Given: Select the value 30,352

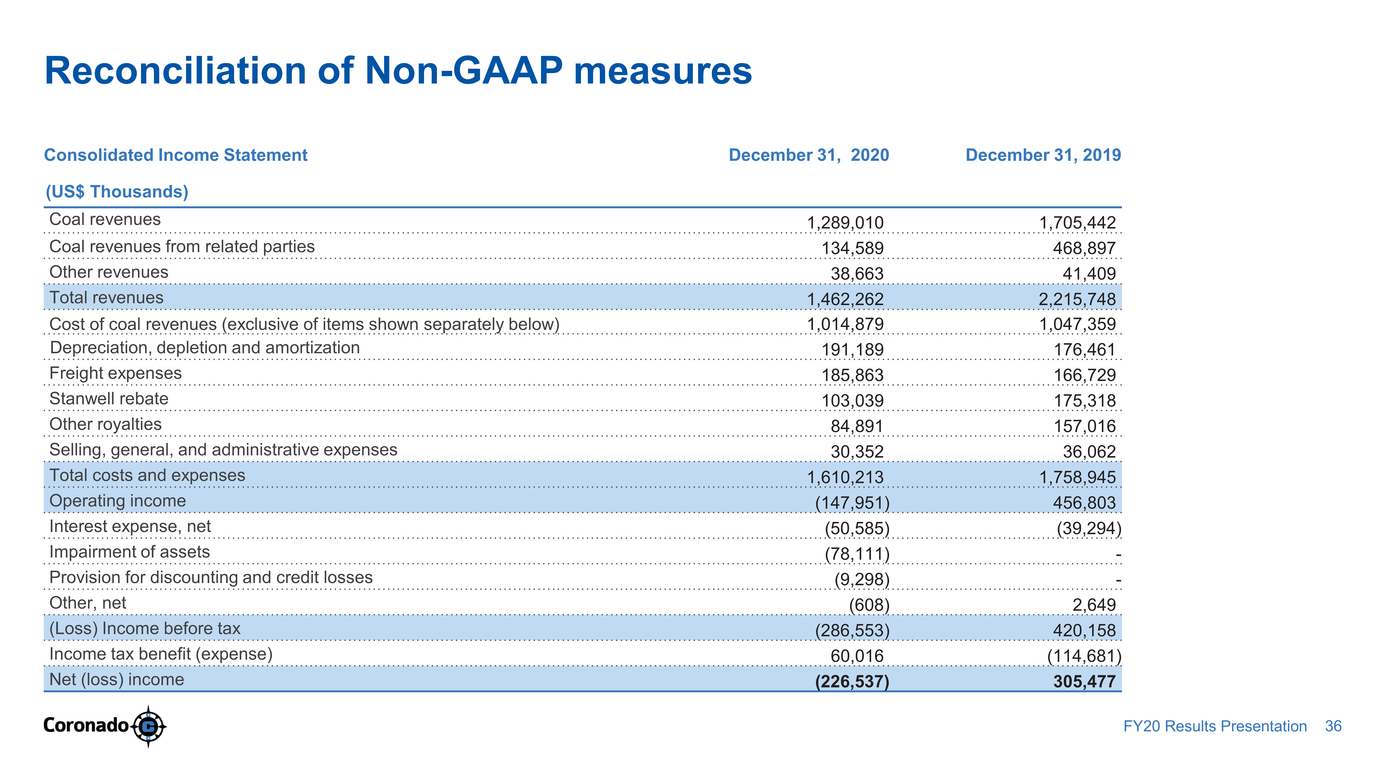Looking at the screenshot, I should click(857, 452).
